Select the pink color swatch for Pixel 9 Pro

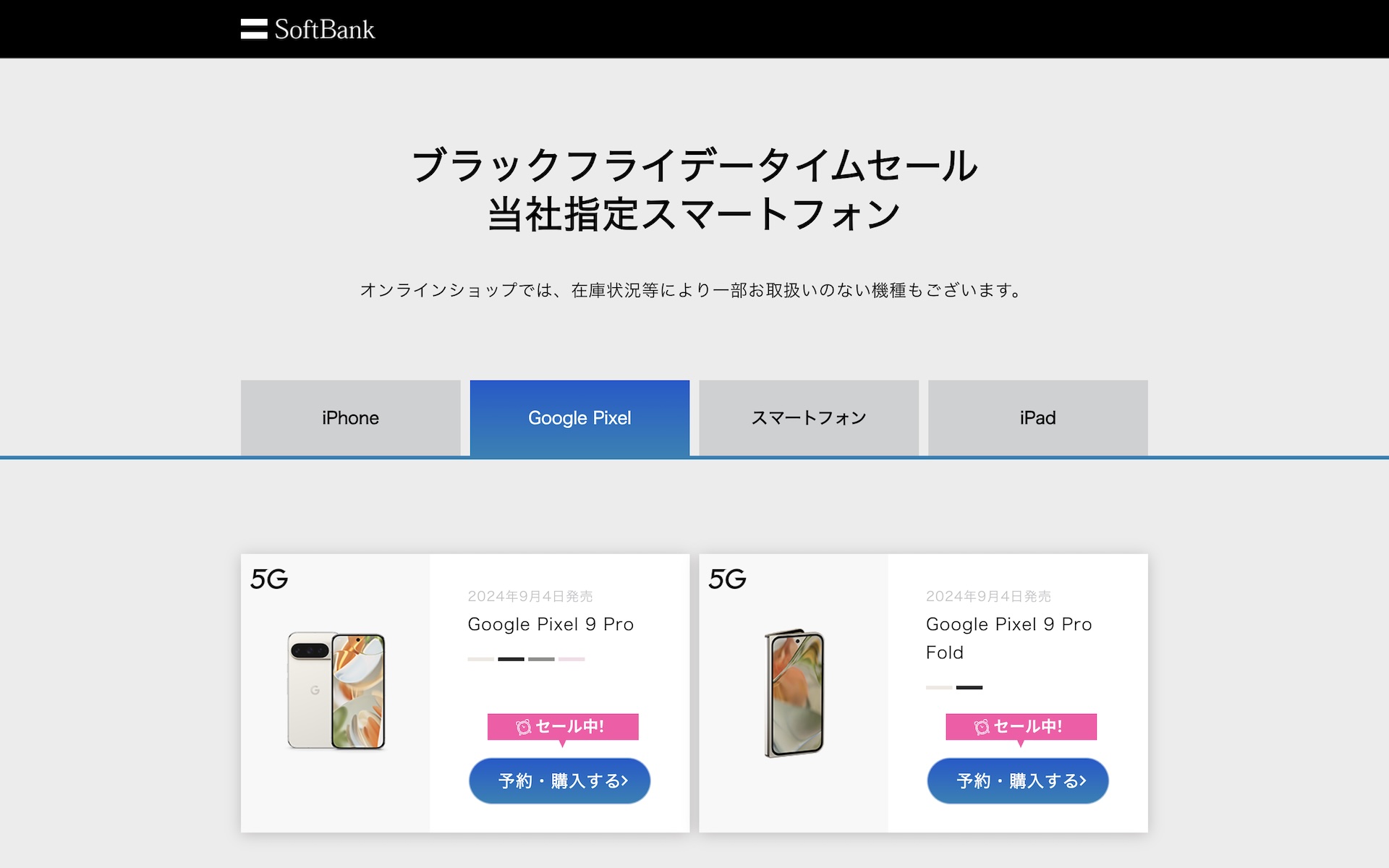tap(572, 659)
